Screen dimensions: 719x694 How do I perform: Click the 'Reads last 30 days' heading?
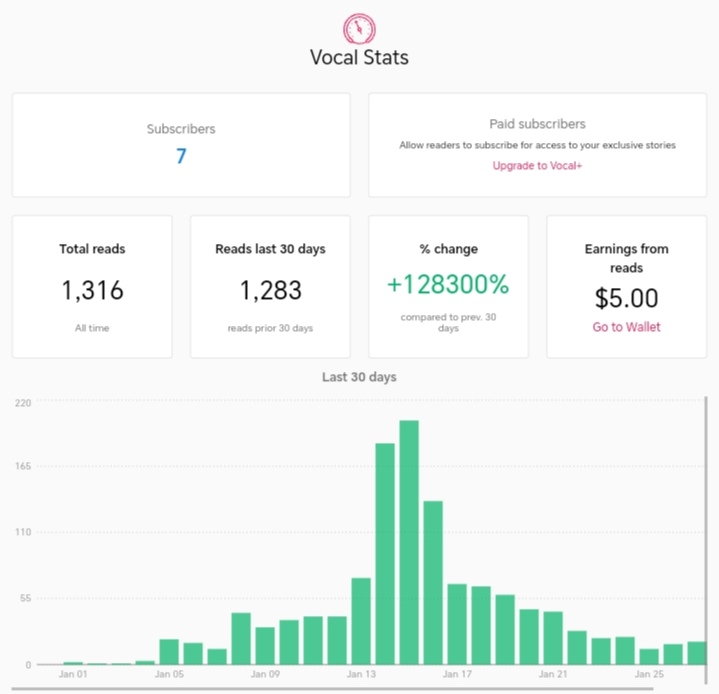(x=270, y=249)
